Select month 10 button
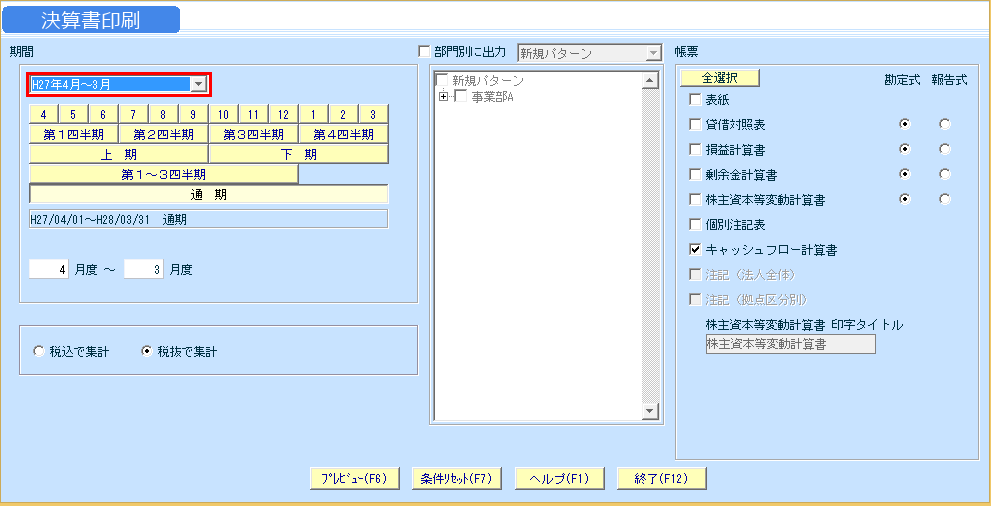The width and height of the screenshot is (991, 506). [223, 114]
